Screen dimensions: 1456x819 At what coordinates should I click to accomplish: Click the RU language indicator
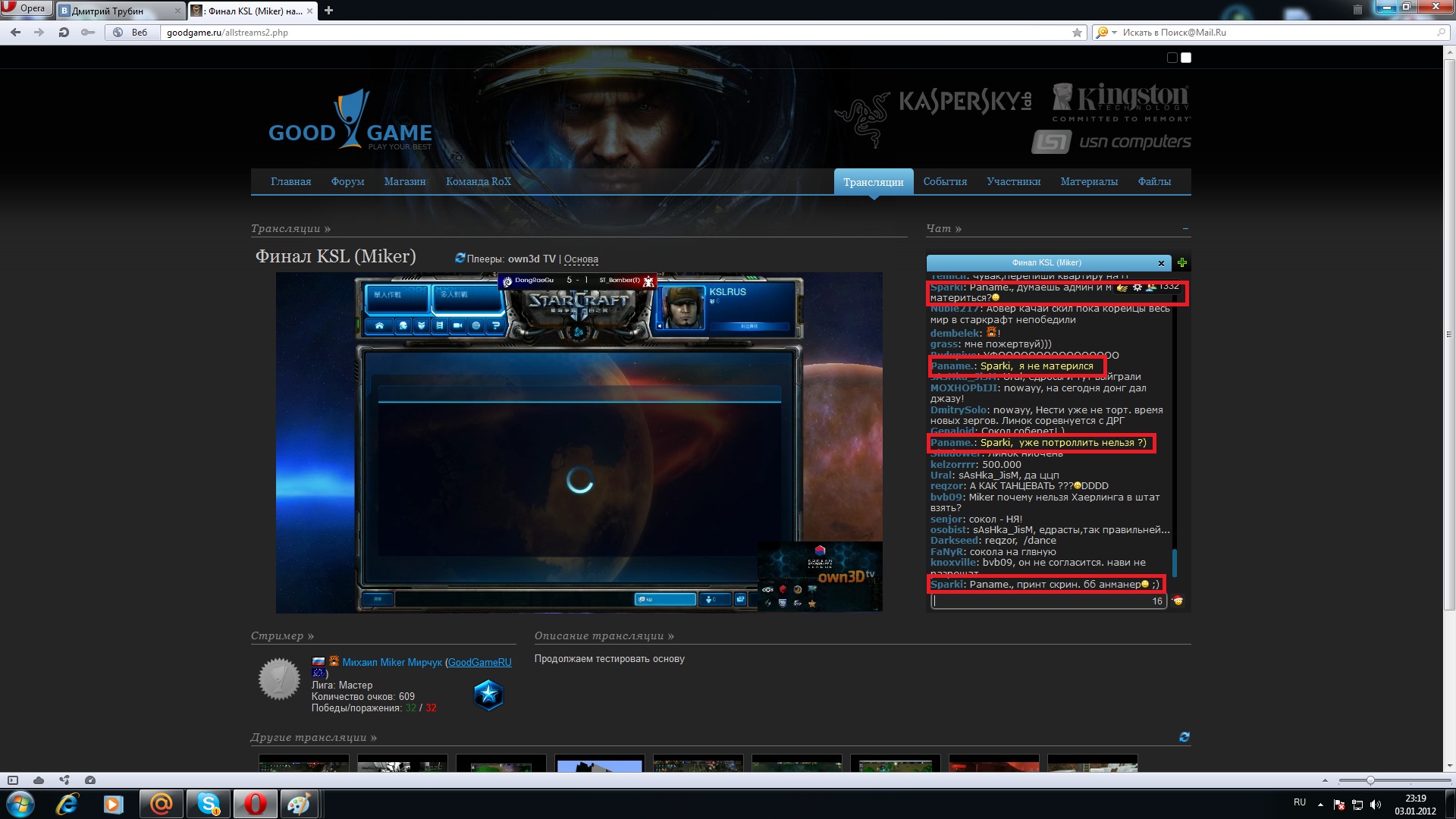pyautogui.click(x=1300, y=802)
